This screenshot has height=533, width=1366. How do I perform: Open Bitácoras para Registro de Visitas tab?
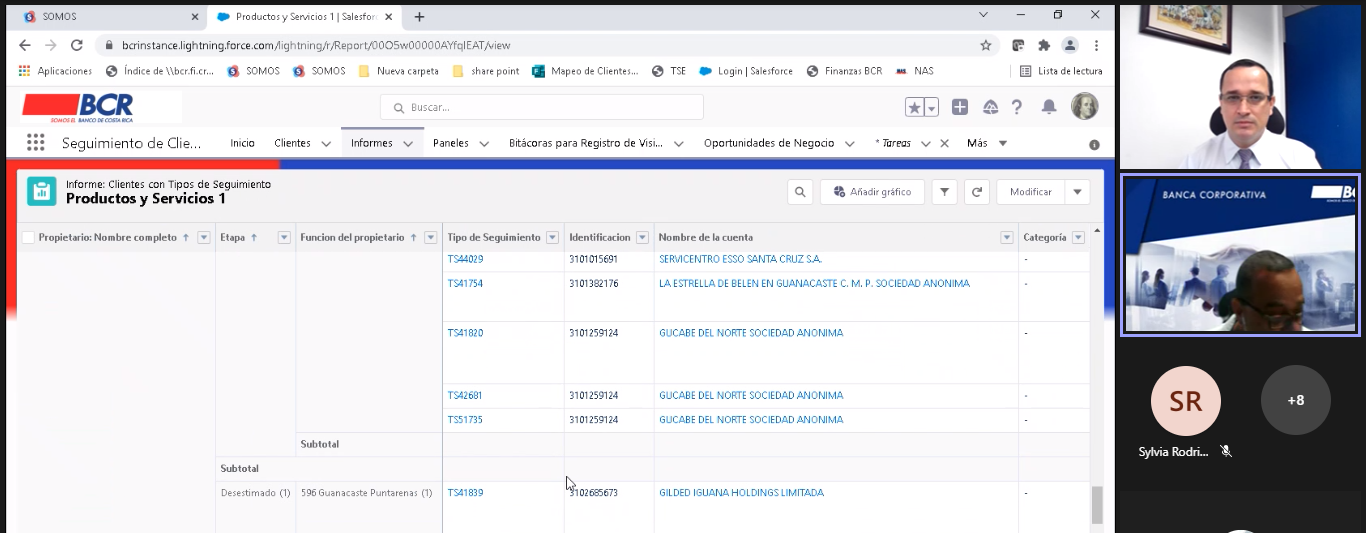point(586,143)
